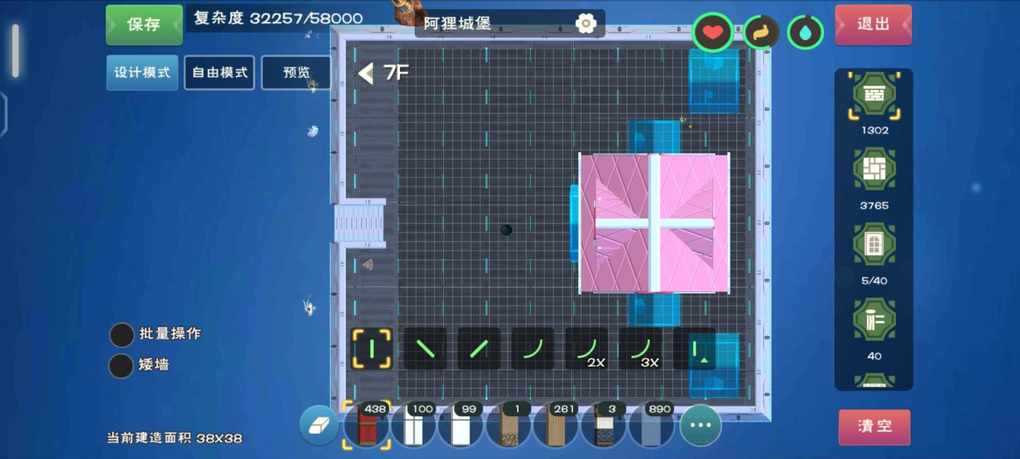Image resolution: width=1020 pixels, height=459 pixels.
Task: Select the top-right blue block on grid
Action: [x=714, y=81]
